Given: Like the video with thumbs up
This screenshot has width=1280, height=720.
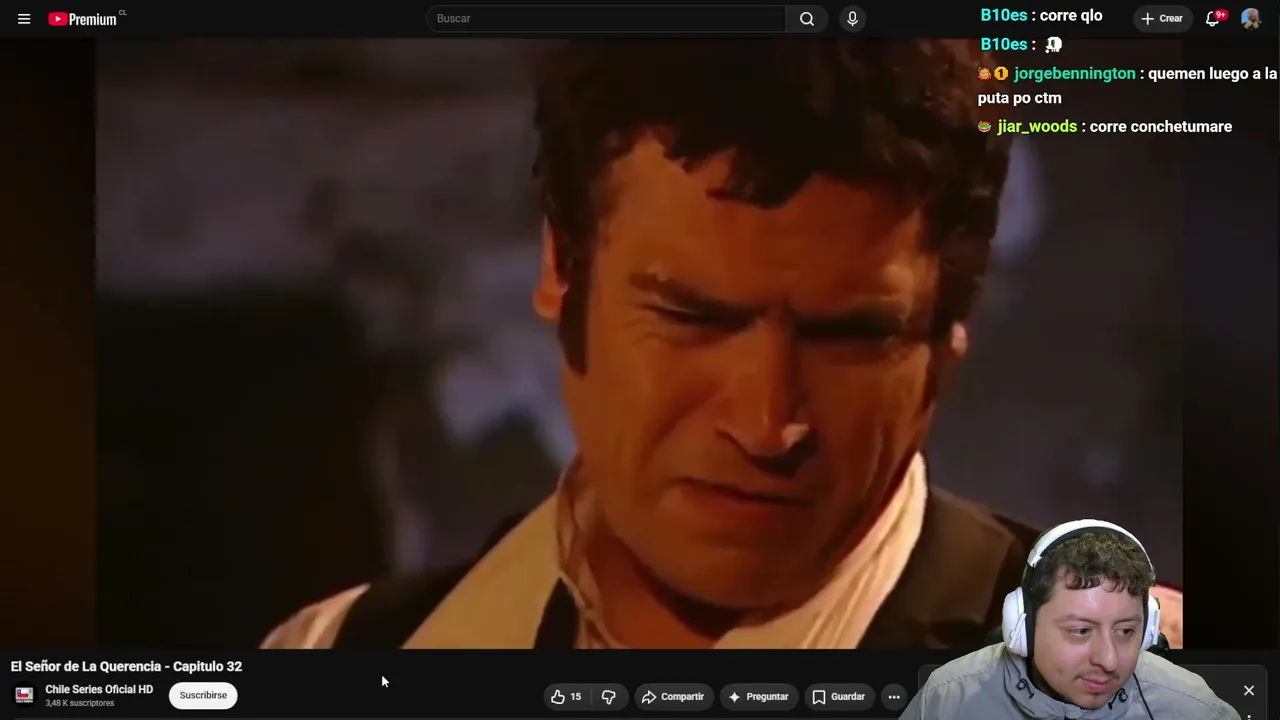Looking at the screenshot, I should pyautogui.click(x=566, y=697).
